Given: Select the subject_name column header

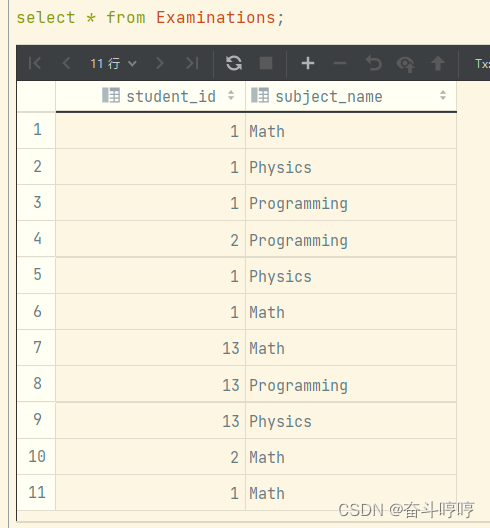Looking at the screenshot, I should (x=351, y=96).
